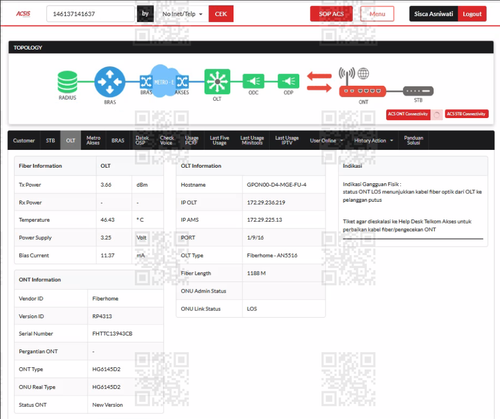
Task: Click the ONU Link Status value LOS
Action: coord(252,309)
